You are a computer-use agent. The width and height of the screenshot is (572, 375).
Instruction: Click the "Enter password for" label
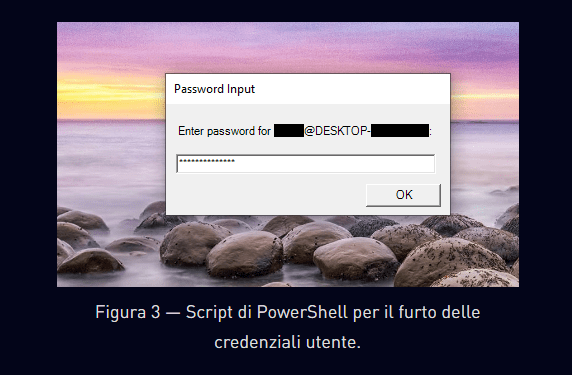point(224,131)
